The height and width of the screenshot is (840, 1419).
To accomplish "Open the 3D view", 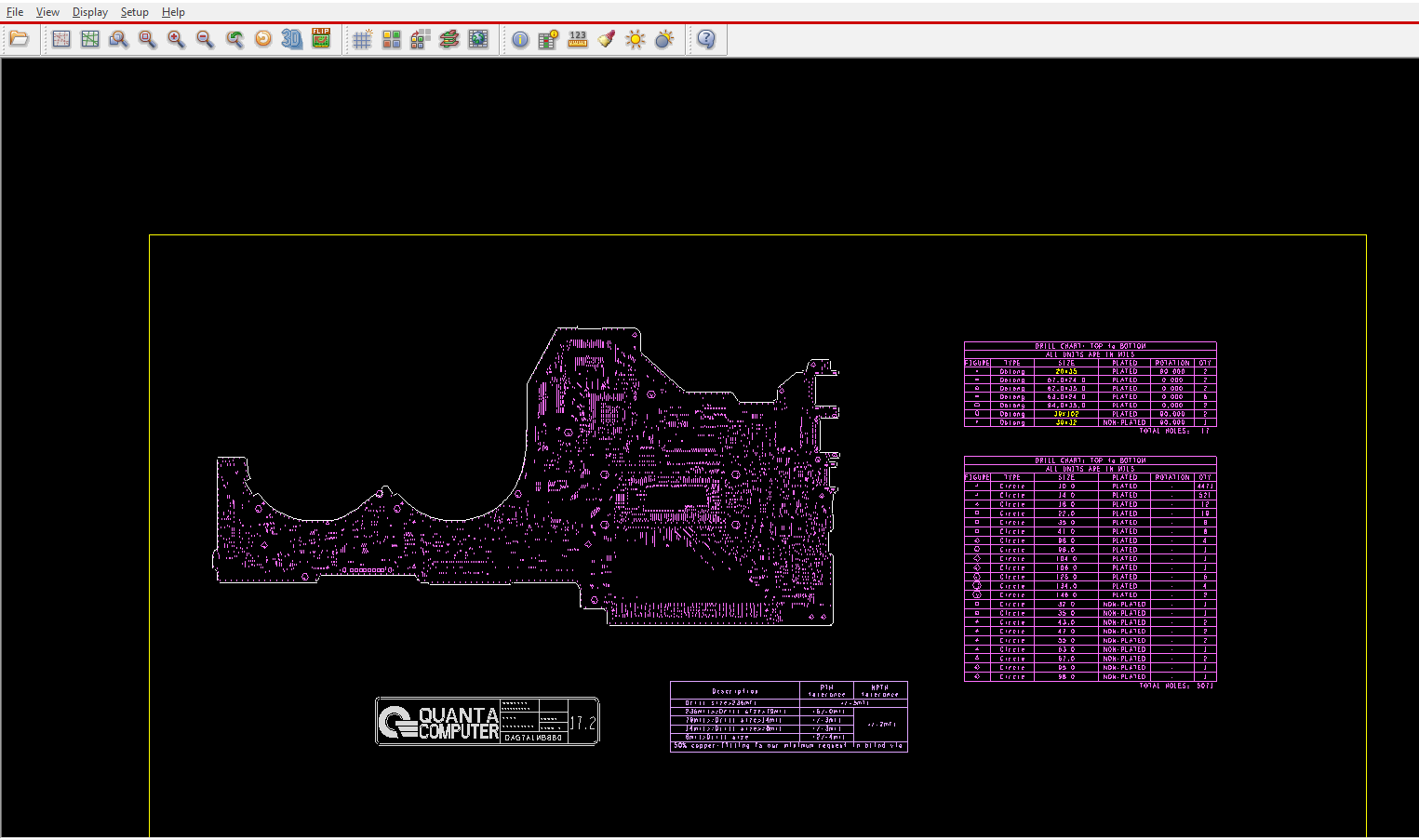I will click(x=292, y=39).
